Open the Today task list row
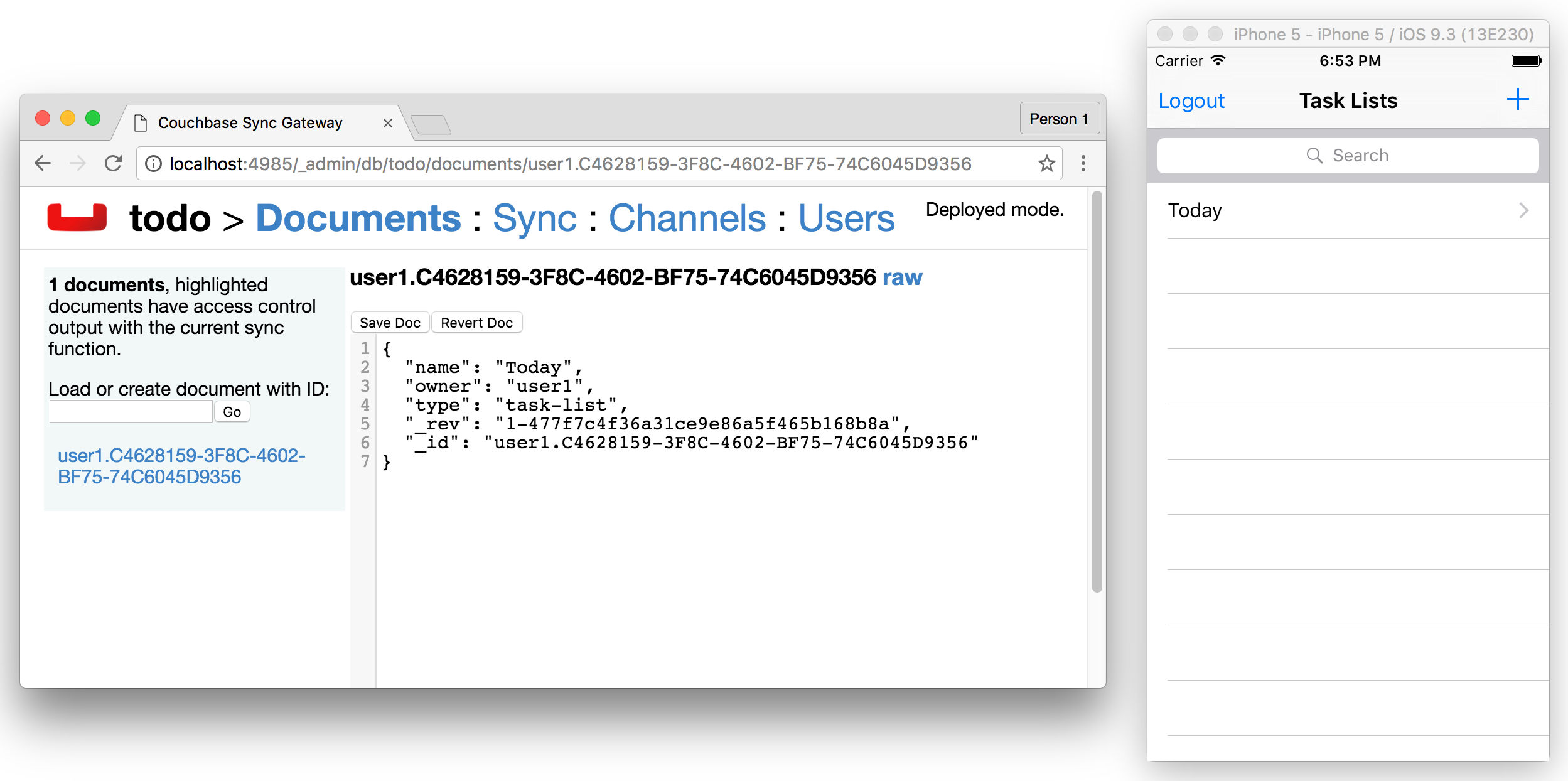This screenshot has height=781, width=1568. [1347, 210]
